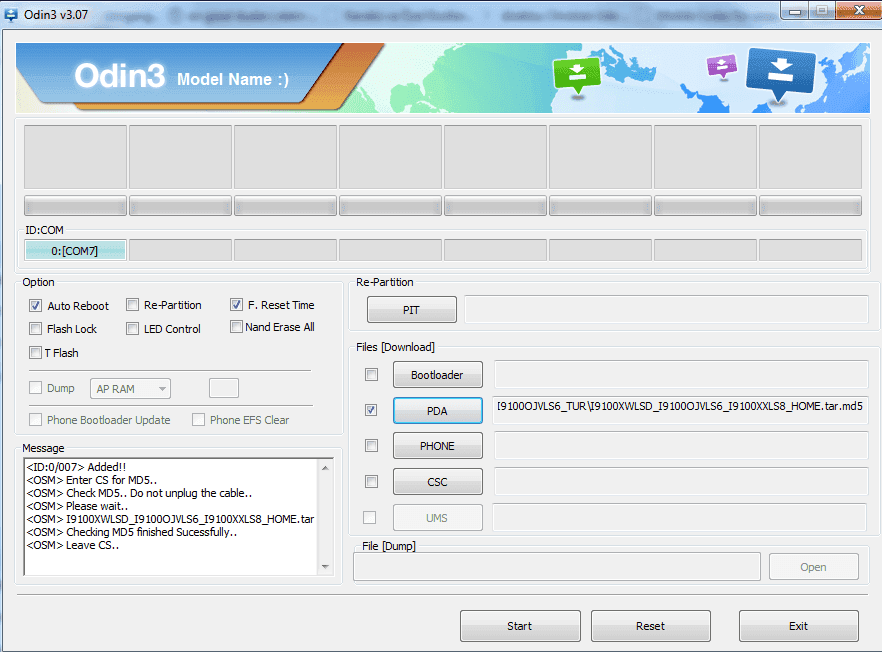Enable Nand Erase All option
The height and width of the screenshot is (652, 882).
point(237,327)
